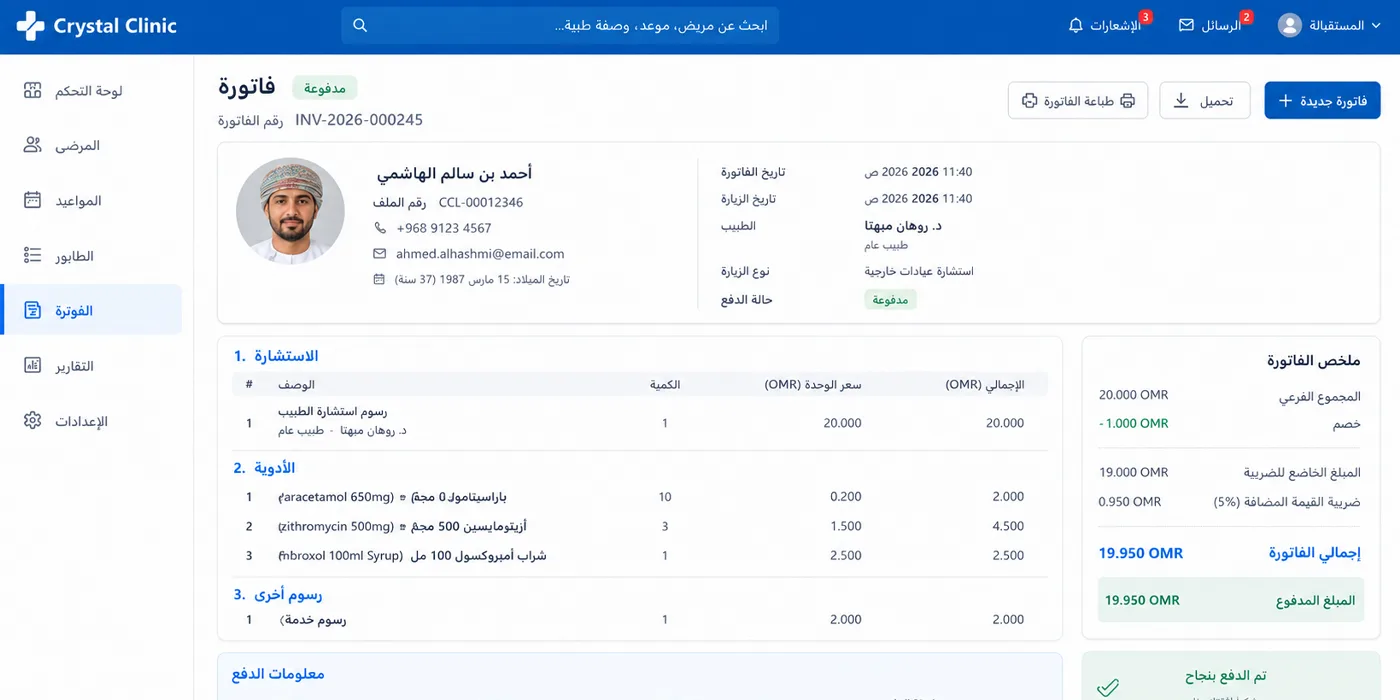This screenshot has height=700, width=1400.
Task: Click المبلغ المدفوع paid amount row
Action: [1231, 600]
